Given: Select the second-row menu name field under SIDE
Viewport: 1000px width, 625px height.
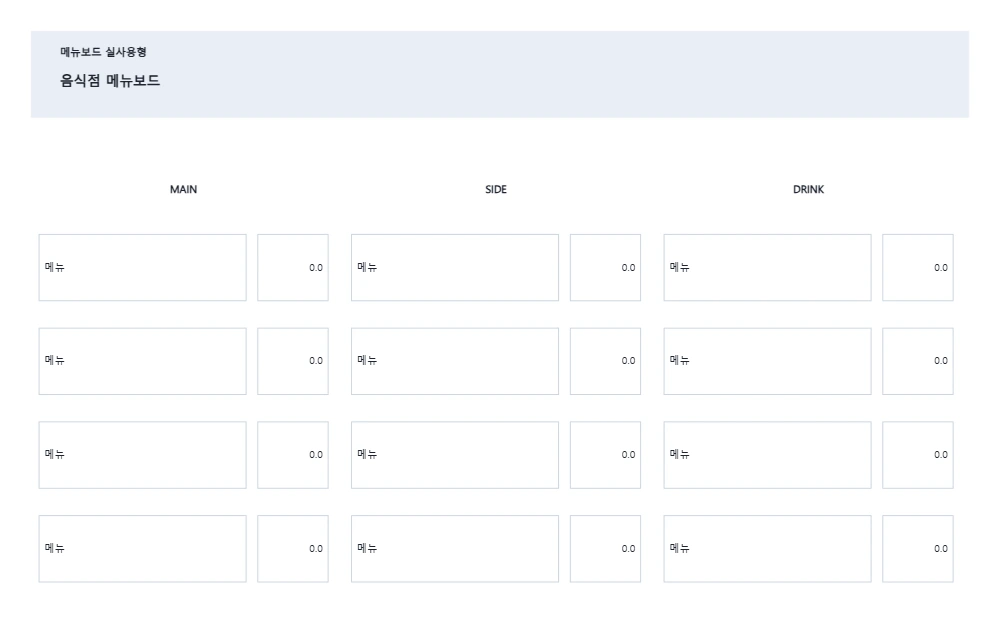Looking at the screenshot, I should pos(455,361).
